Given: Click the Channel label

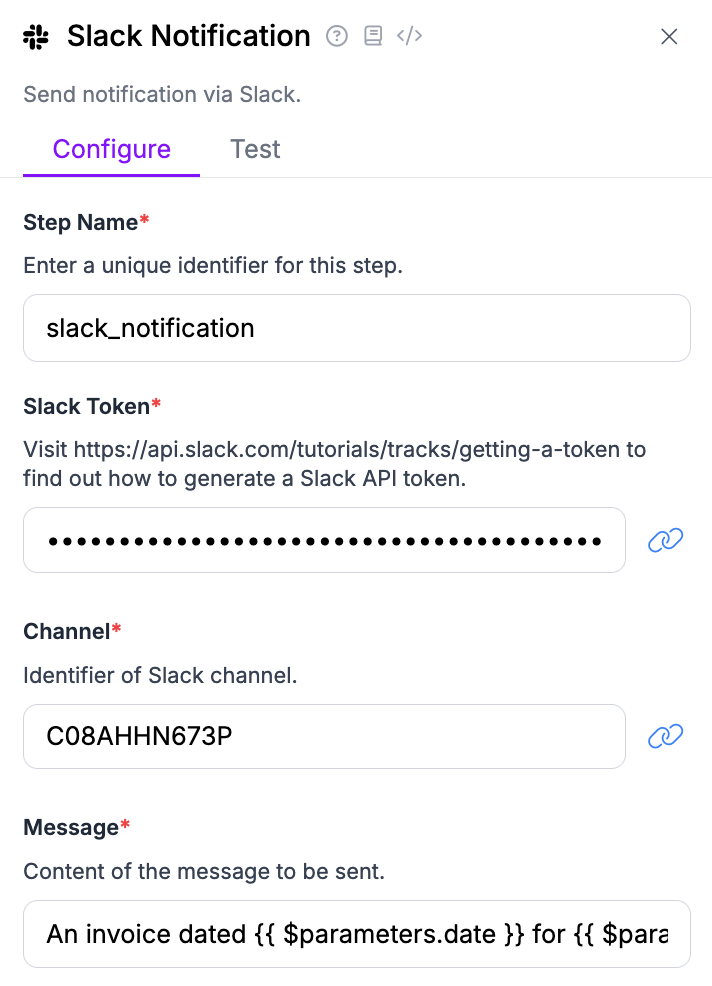Looking at the screenshot, I should (66, 632).
